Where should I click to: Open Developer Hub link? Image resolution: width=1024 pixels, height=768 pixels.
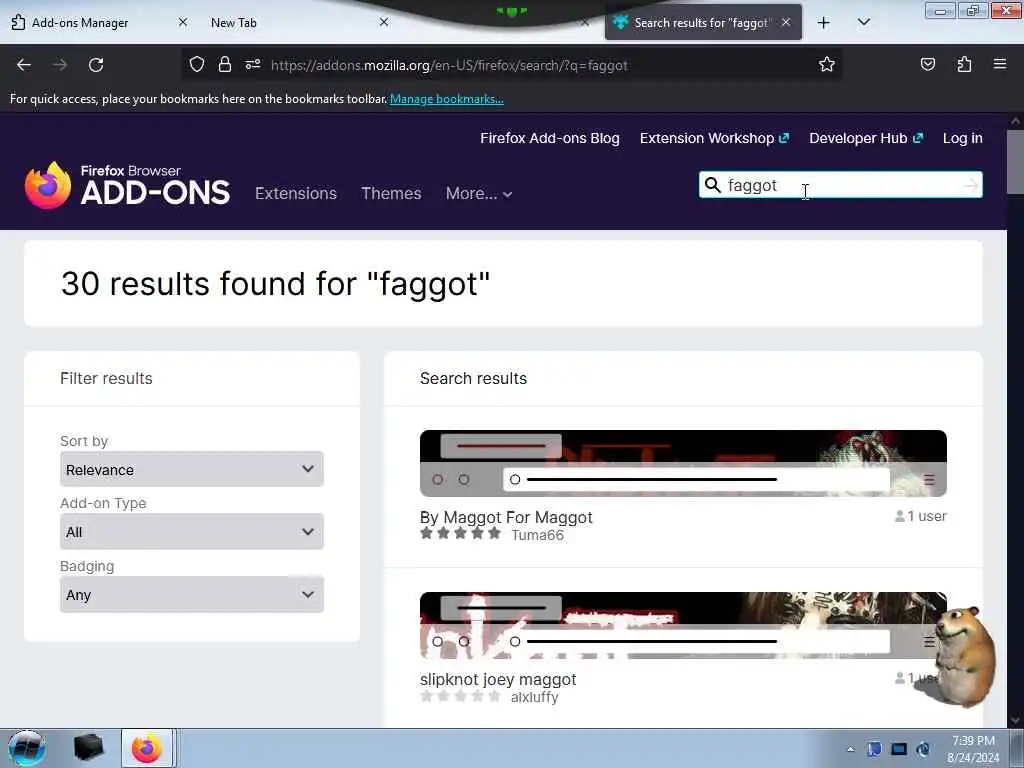coord(866,138)
